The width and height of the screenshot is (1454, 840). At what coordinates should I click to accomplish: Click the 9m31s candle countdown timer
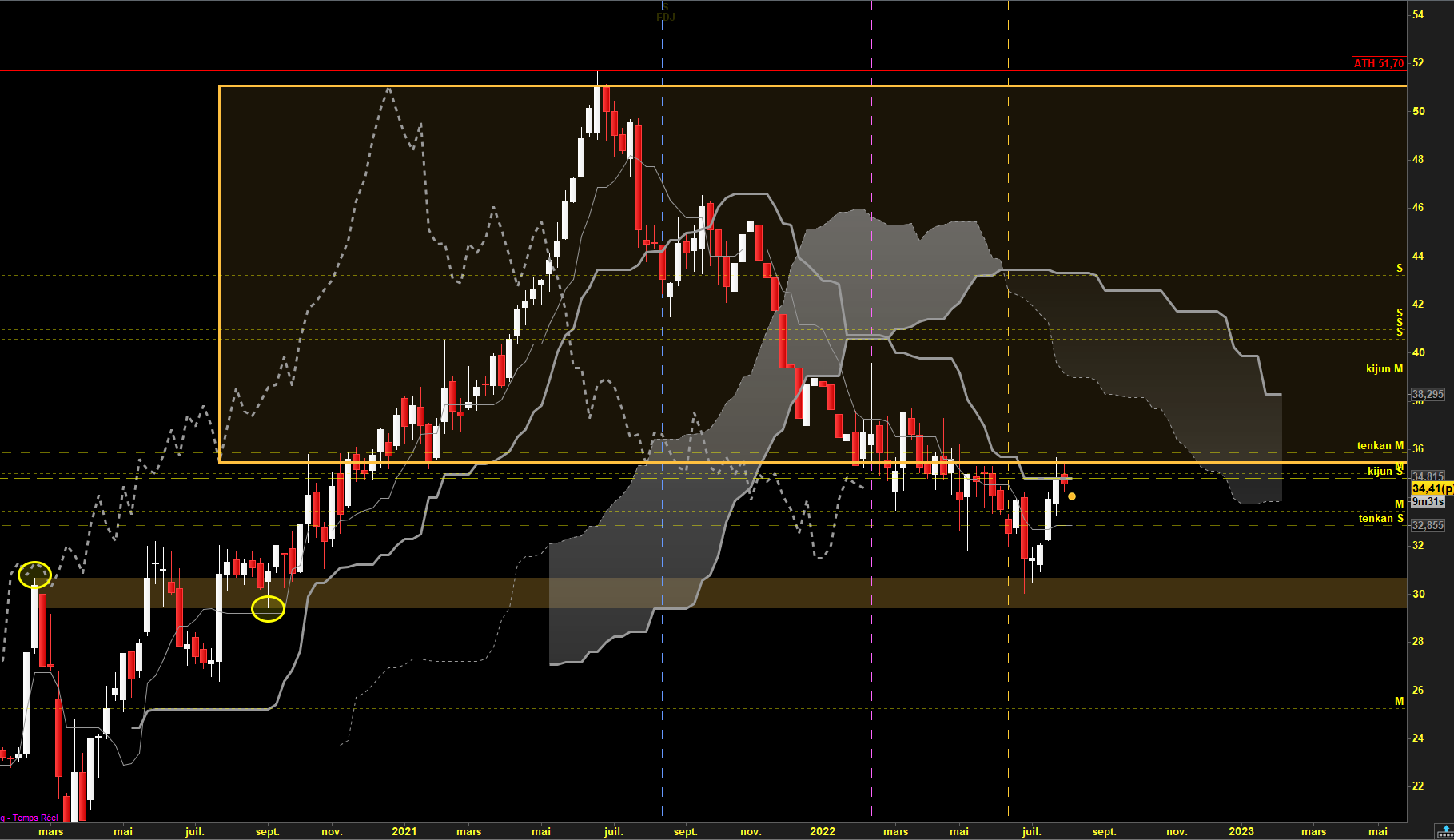[x=1428, y=501]
